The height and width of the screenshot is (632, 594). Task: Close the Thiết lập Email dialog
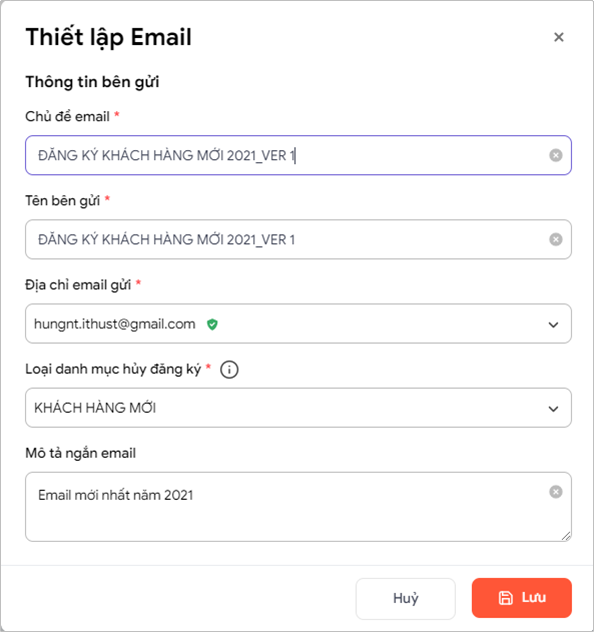[559, 37]
